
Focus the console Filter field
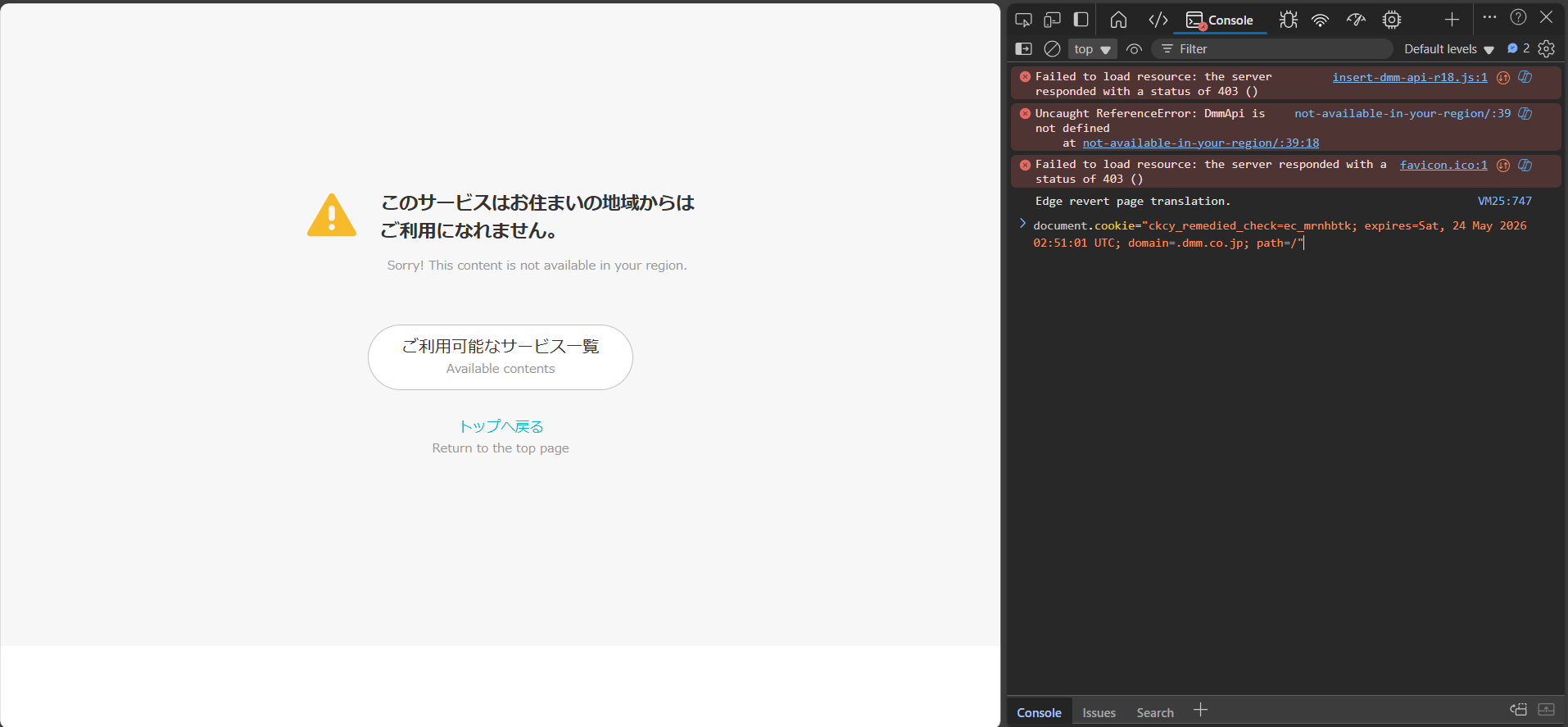click(1272, 49)
